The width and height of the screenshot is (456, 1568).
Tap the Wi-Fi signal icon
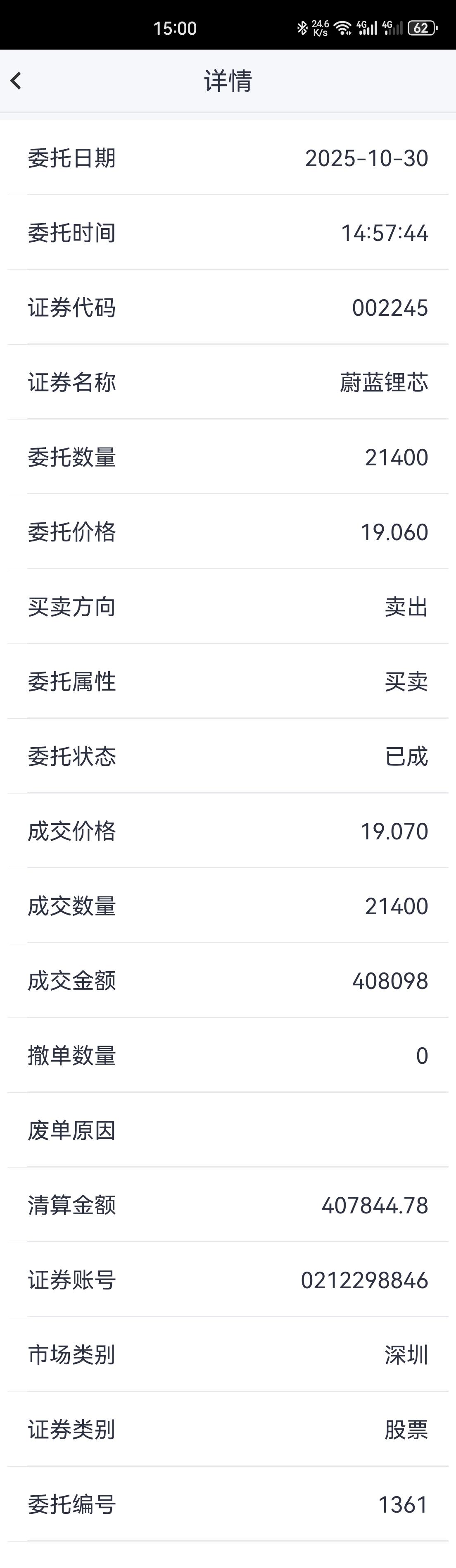tap(343, 28)
